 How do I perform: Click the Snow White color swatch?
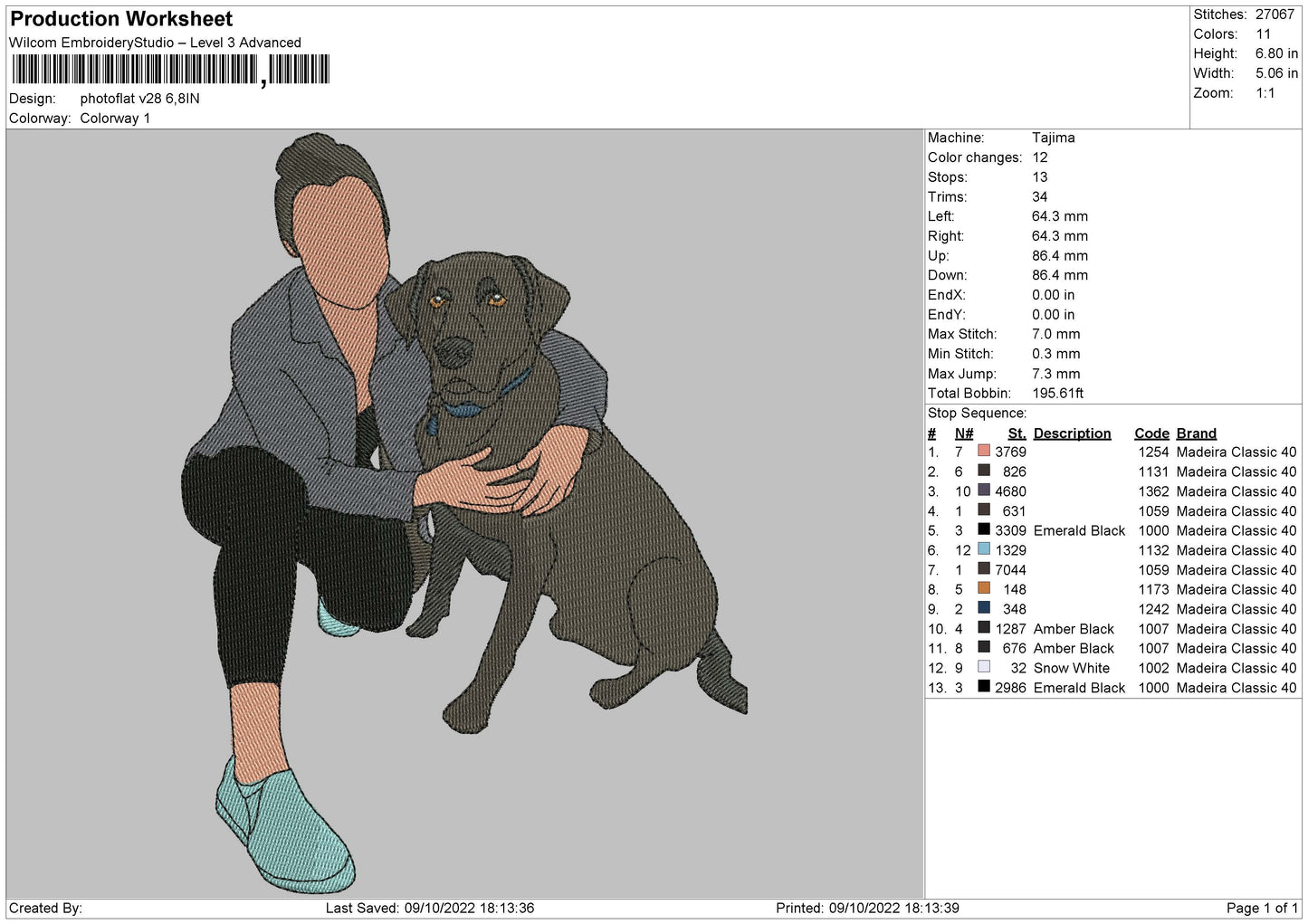coord(984,667)
